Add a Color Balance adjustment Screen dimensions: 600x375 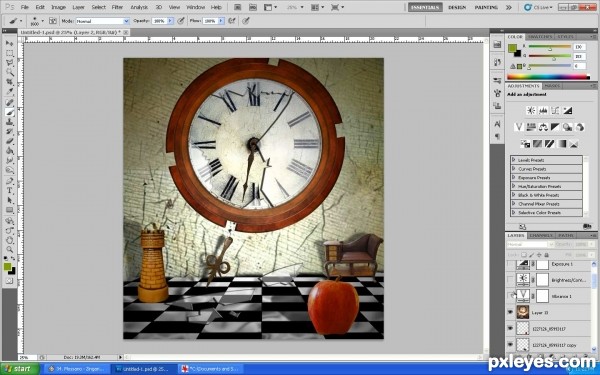click(543, 127)
